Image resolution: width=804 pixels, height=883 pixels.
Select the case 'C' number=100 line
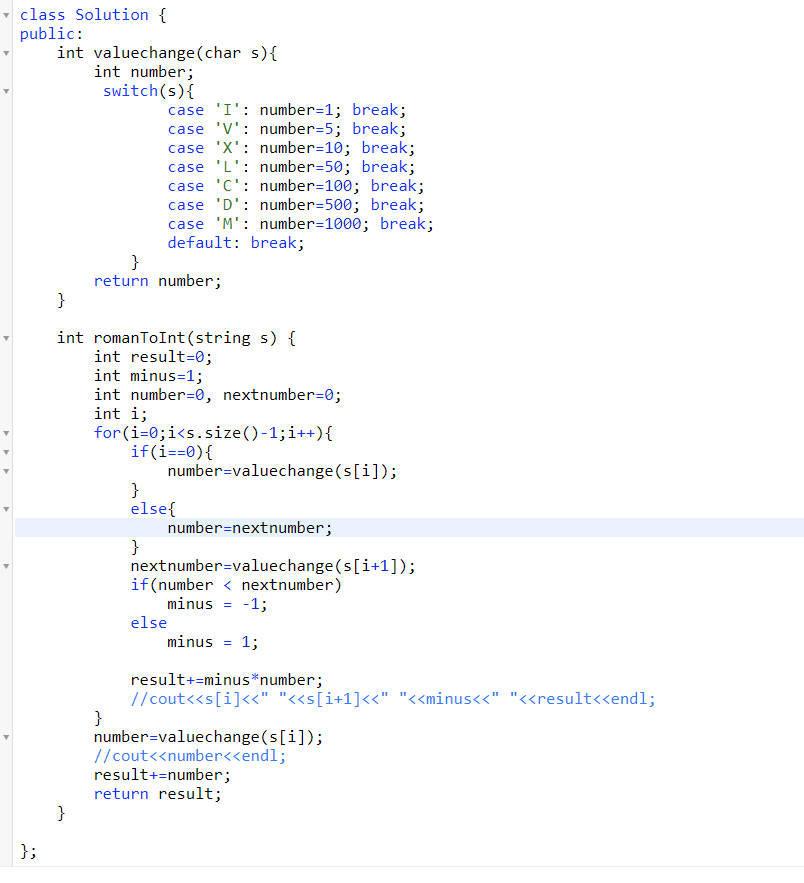point(296,186)
